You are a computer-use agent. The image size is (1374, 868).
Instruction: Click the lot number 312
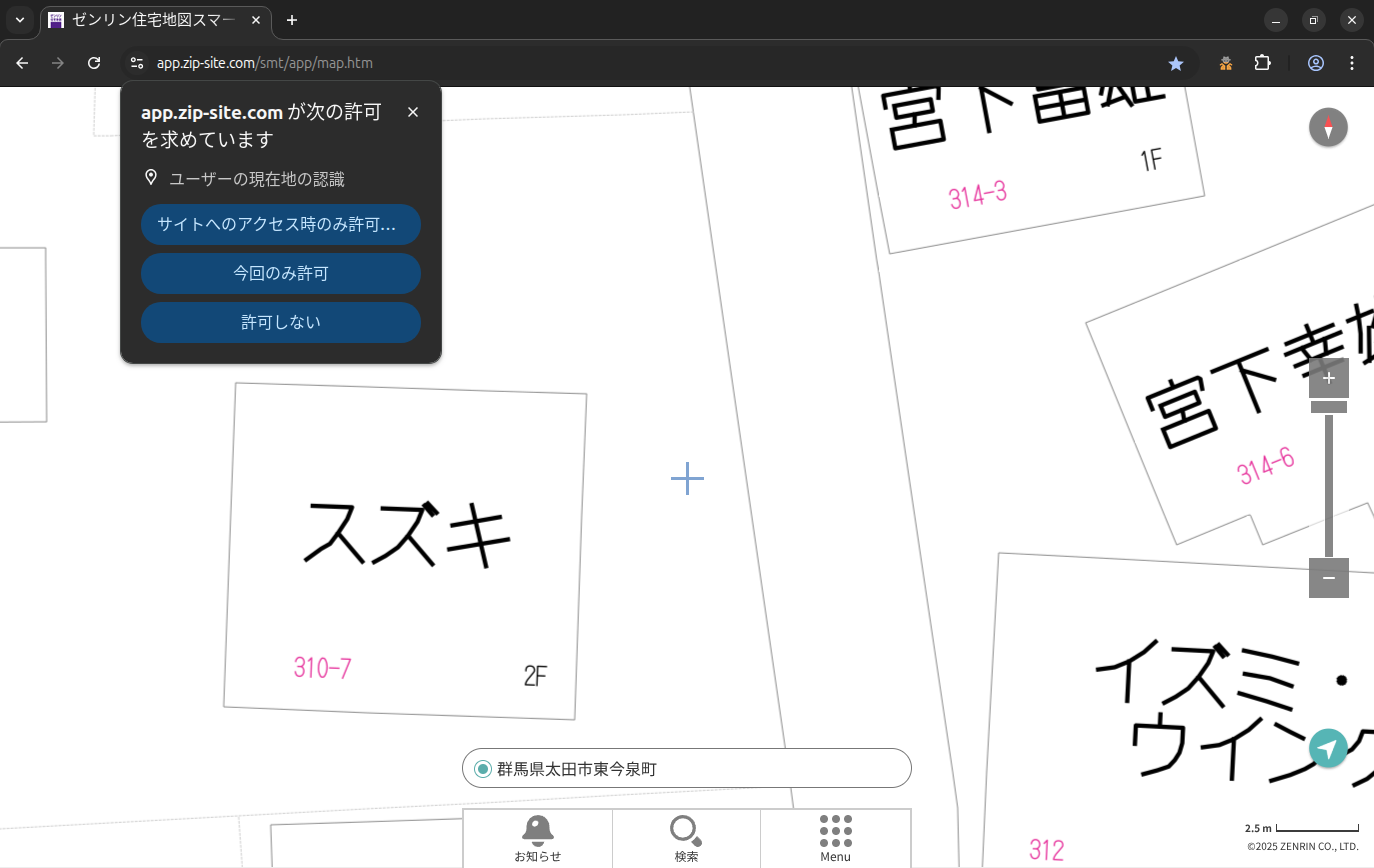pyautogui.click(x=1047, y=850)
